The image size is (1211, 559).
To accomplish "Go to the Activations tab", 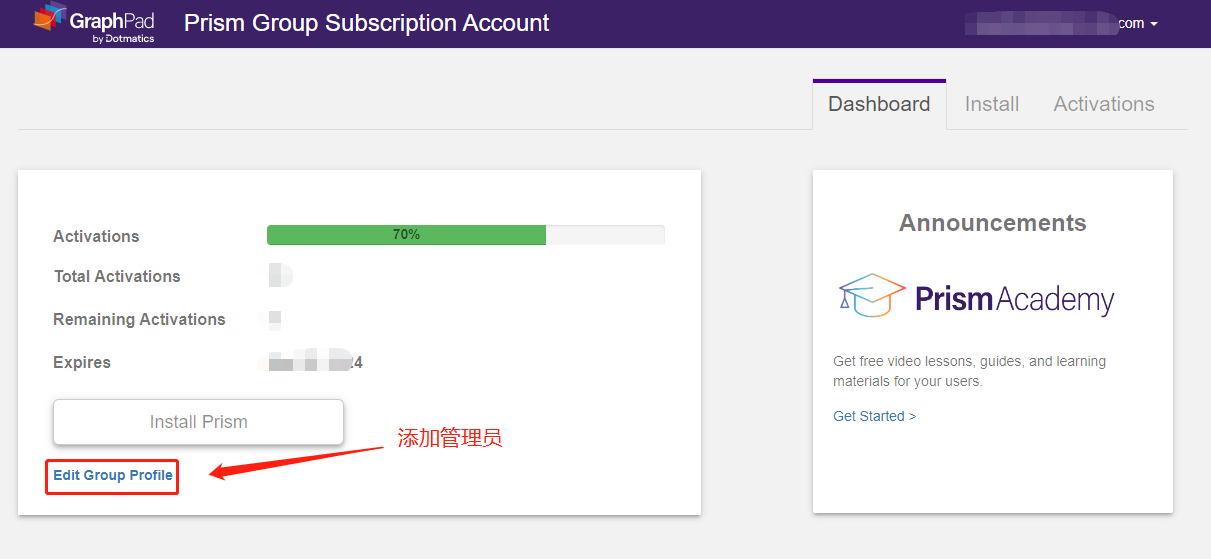I will pos(1104,104).
